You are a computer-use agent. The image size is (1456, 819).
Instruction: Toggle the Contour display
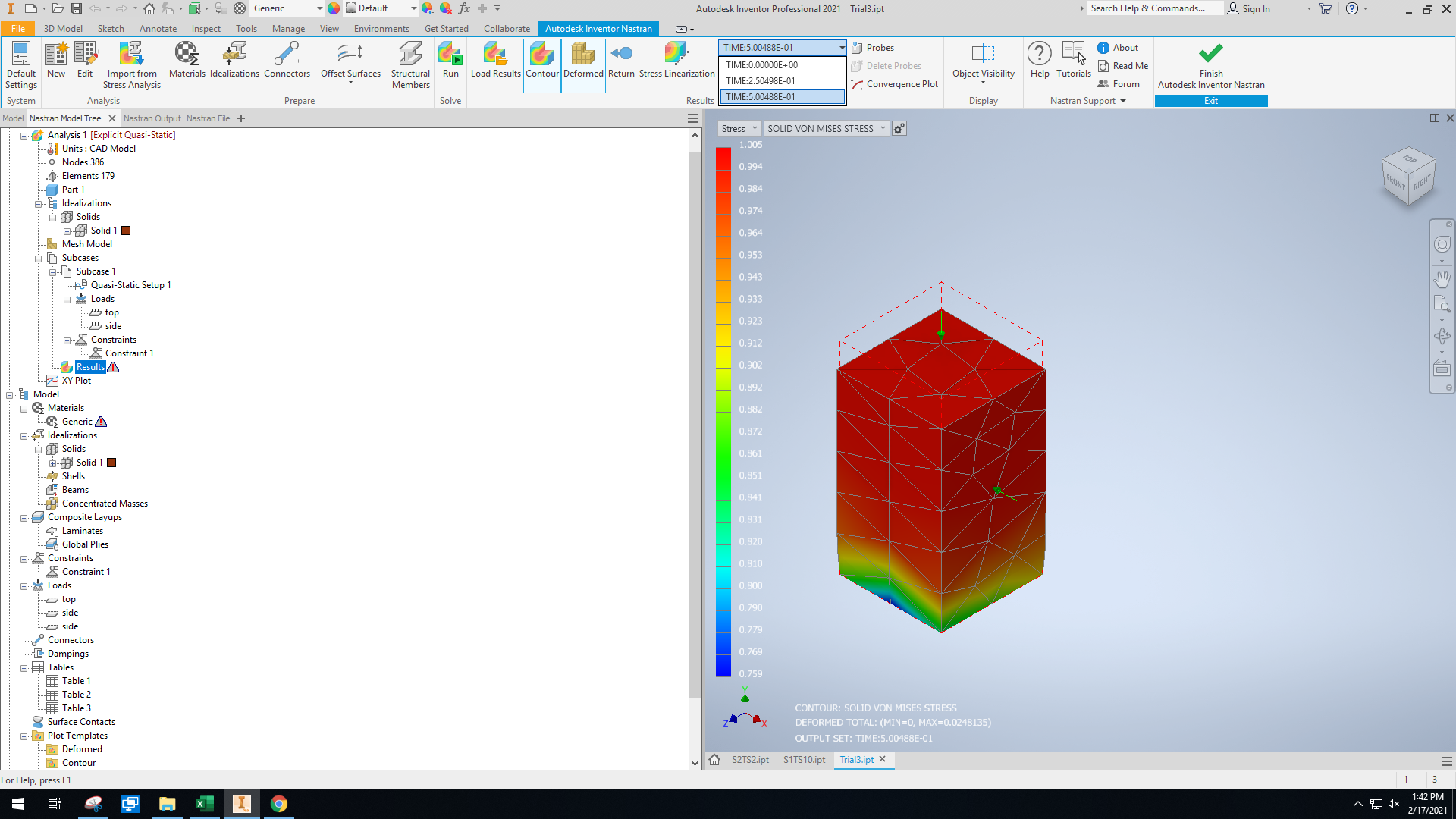coord(541,61)
